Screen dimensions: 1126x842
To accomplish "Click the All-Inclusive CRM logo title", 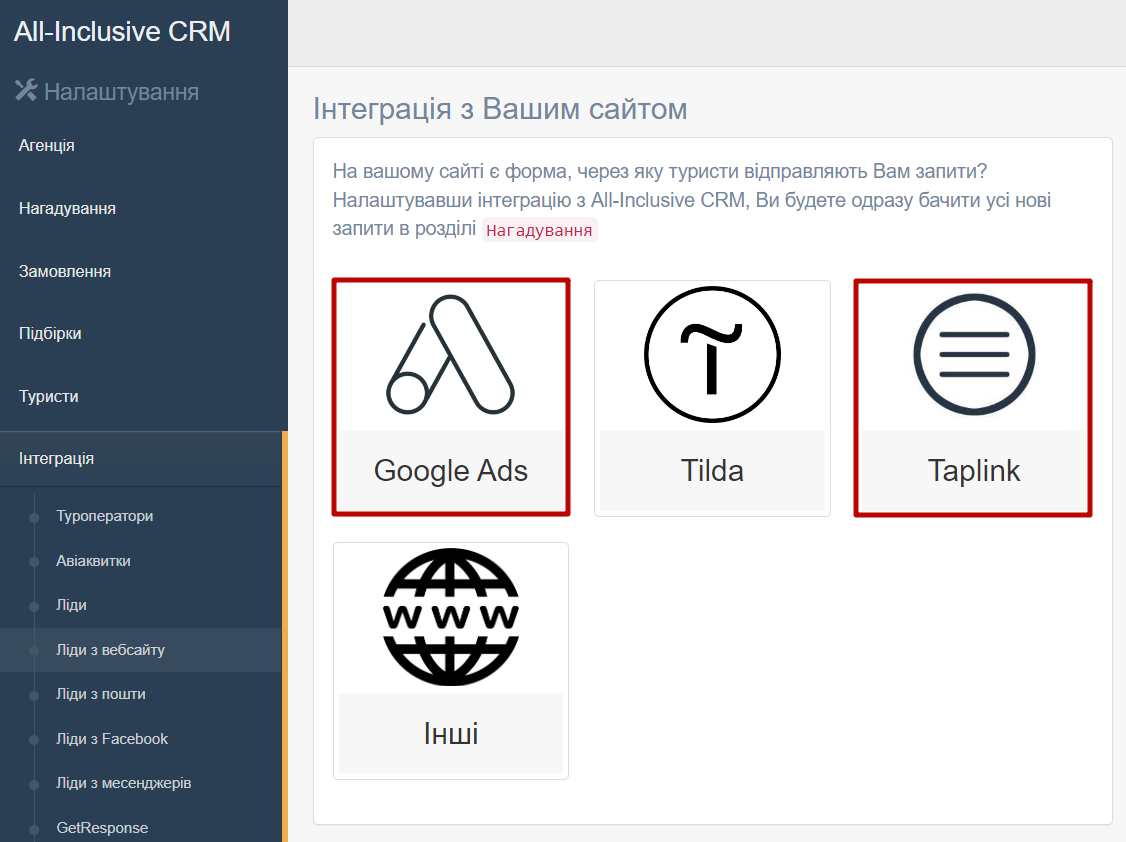I will click(122, 32).
